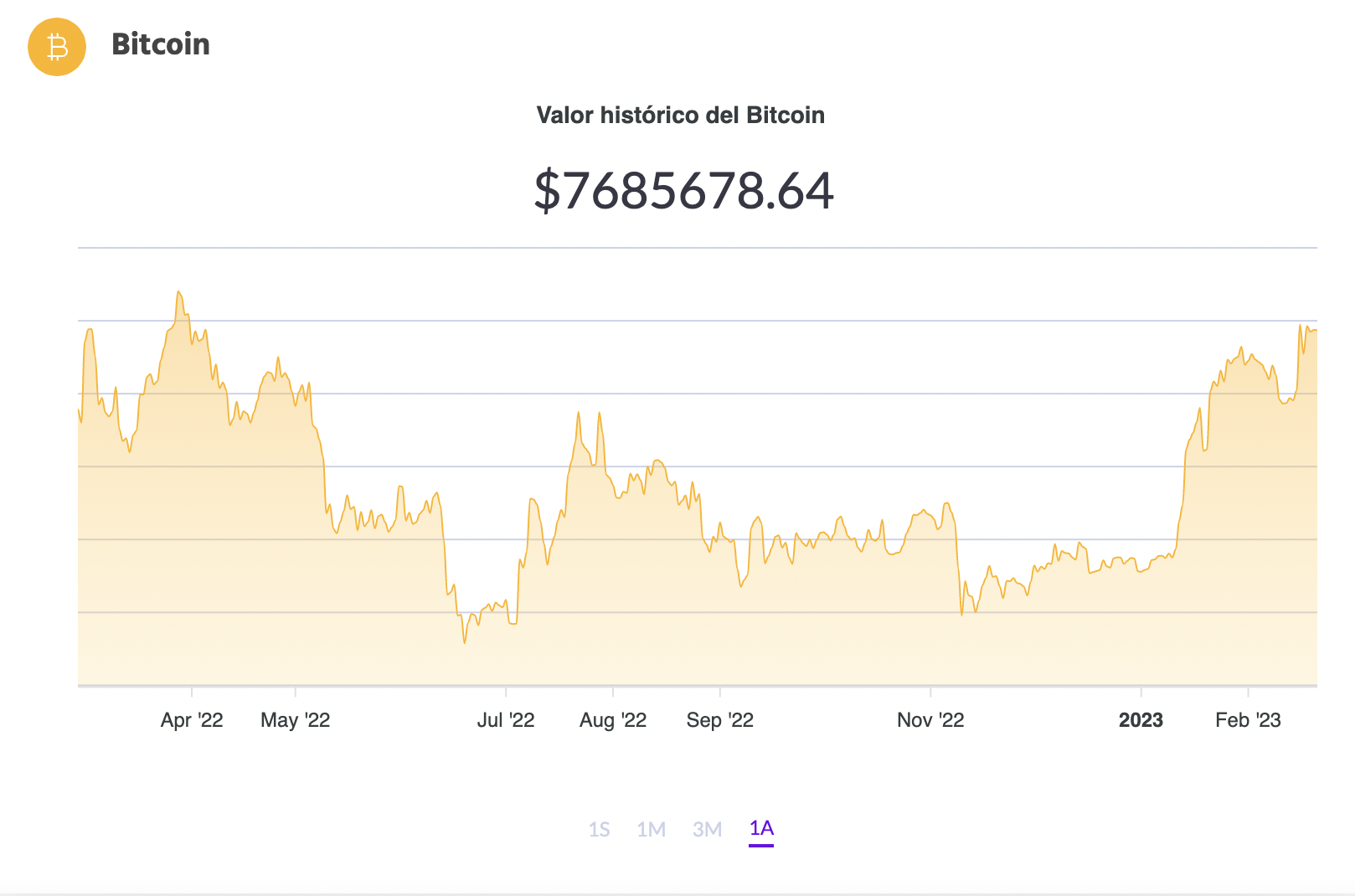Click the $7685678.64 price value
The width and height of the screenshot is (1355, 896).
pyautogui.click(x=683, y=190)
